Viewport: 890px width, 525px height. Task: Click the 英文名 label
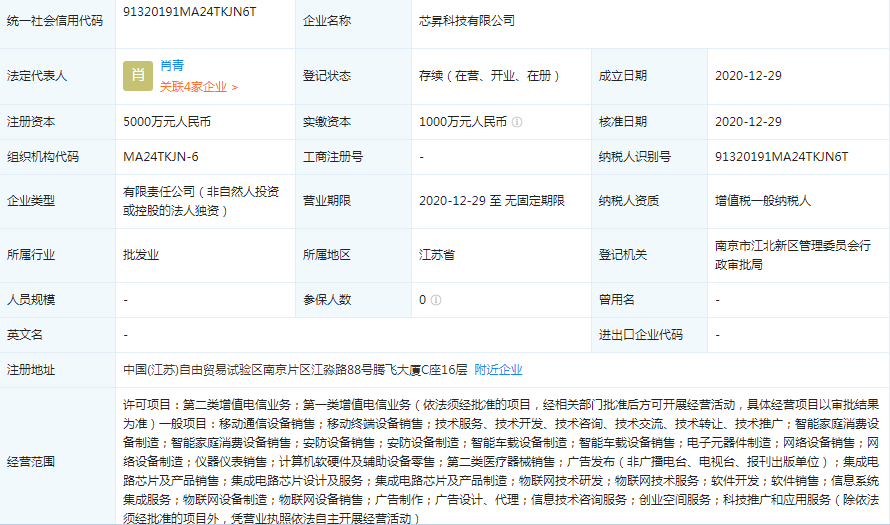(x=24, y=335)
